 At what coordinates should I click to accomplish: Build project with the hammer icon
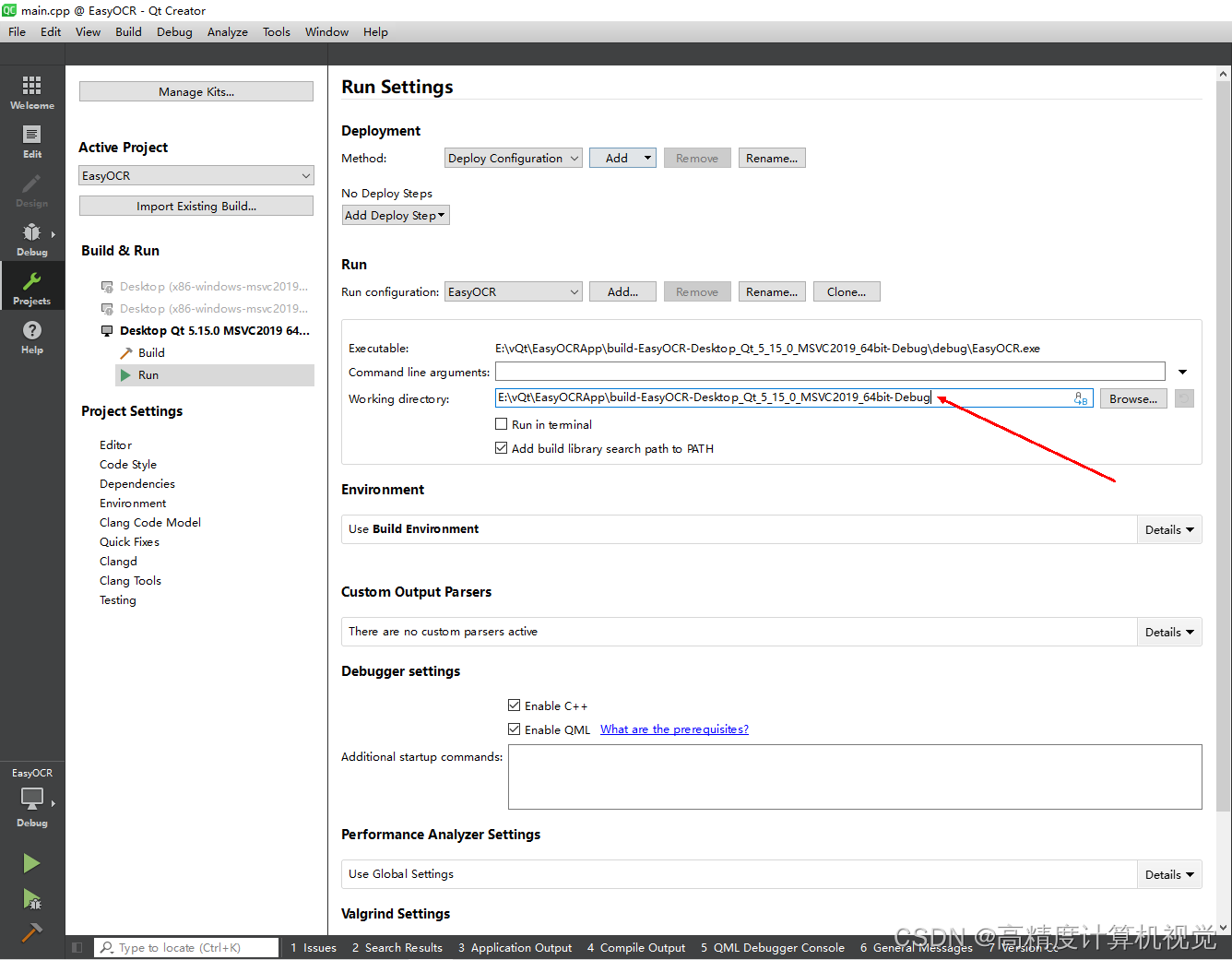coord(31,932)
